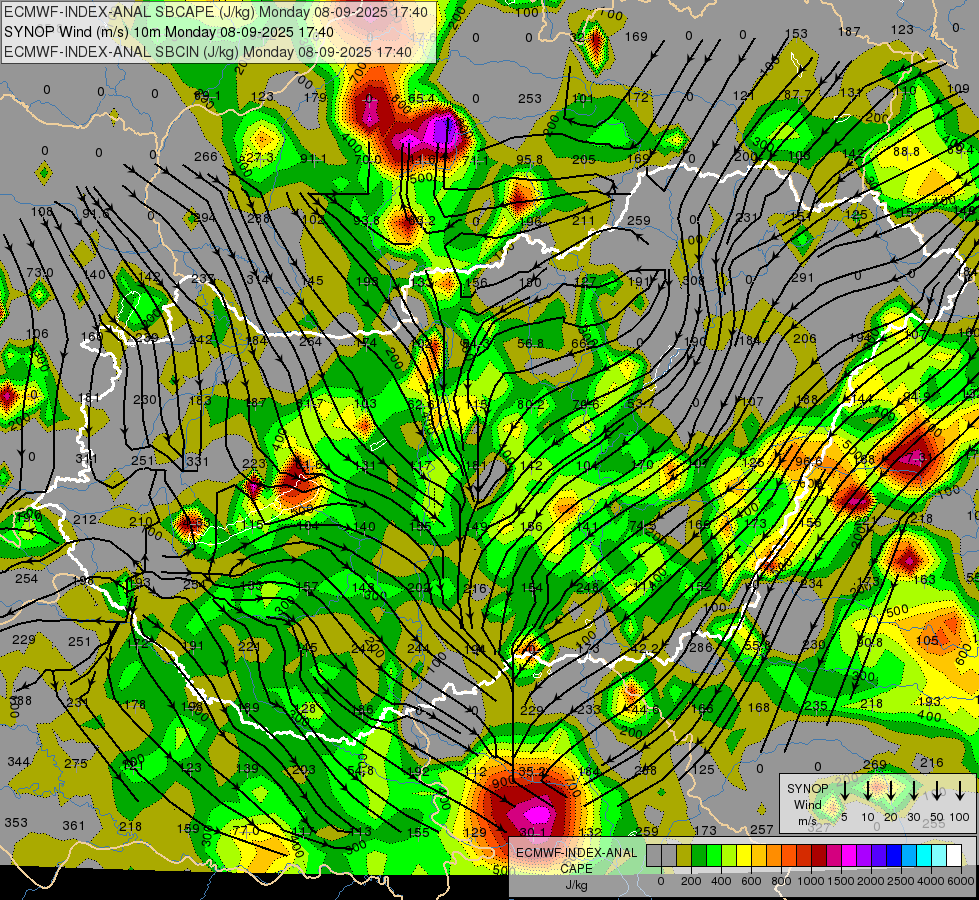Click the 'm/s' unit in the wind legend
Viewport: 979px width, 900px height.
coord(807,821)
